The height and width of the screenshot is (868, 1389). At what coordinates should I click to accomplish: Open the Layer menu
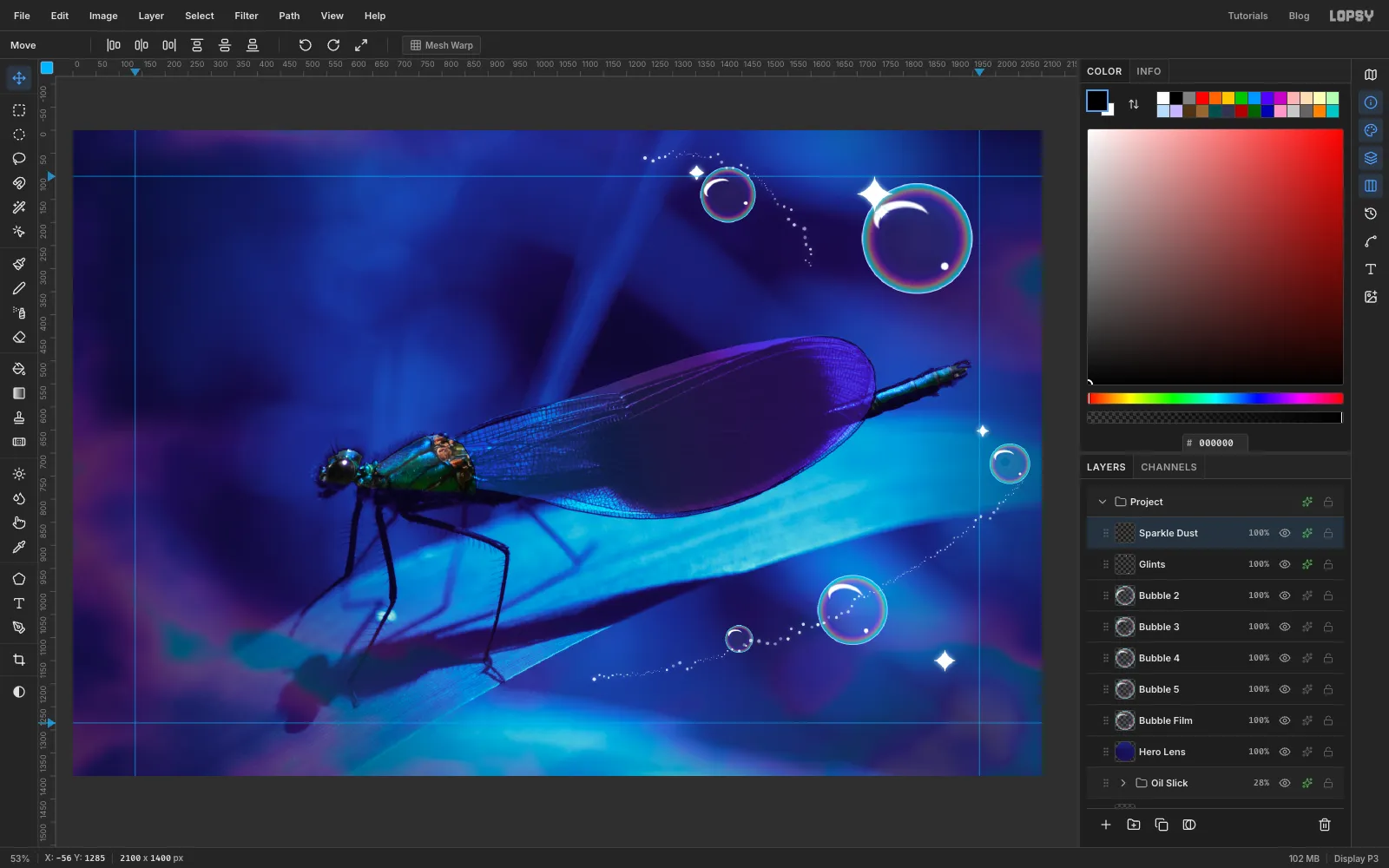151,16
